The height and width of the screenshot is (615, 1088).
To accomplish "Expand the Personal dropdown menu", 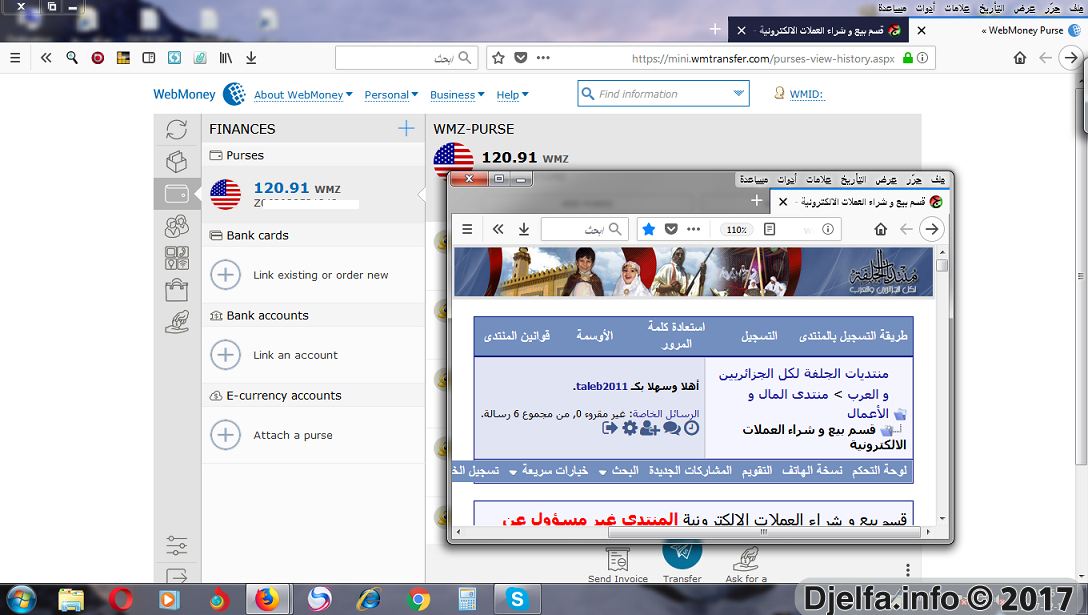I will [x=391, y=95].
